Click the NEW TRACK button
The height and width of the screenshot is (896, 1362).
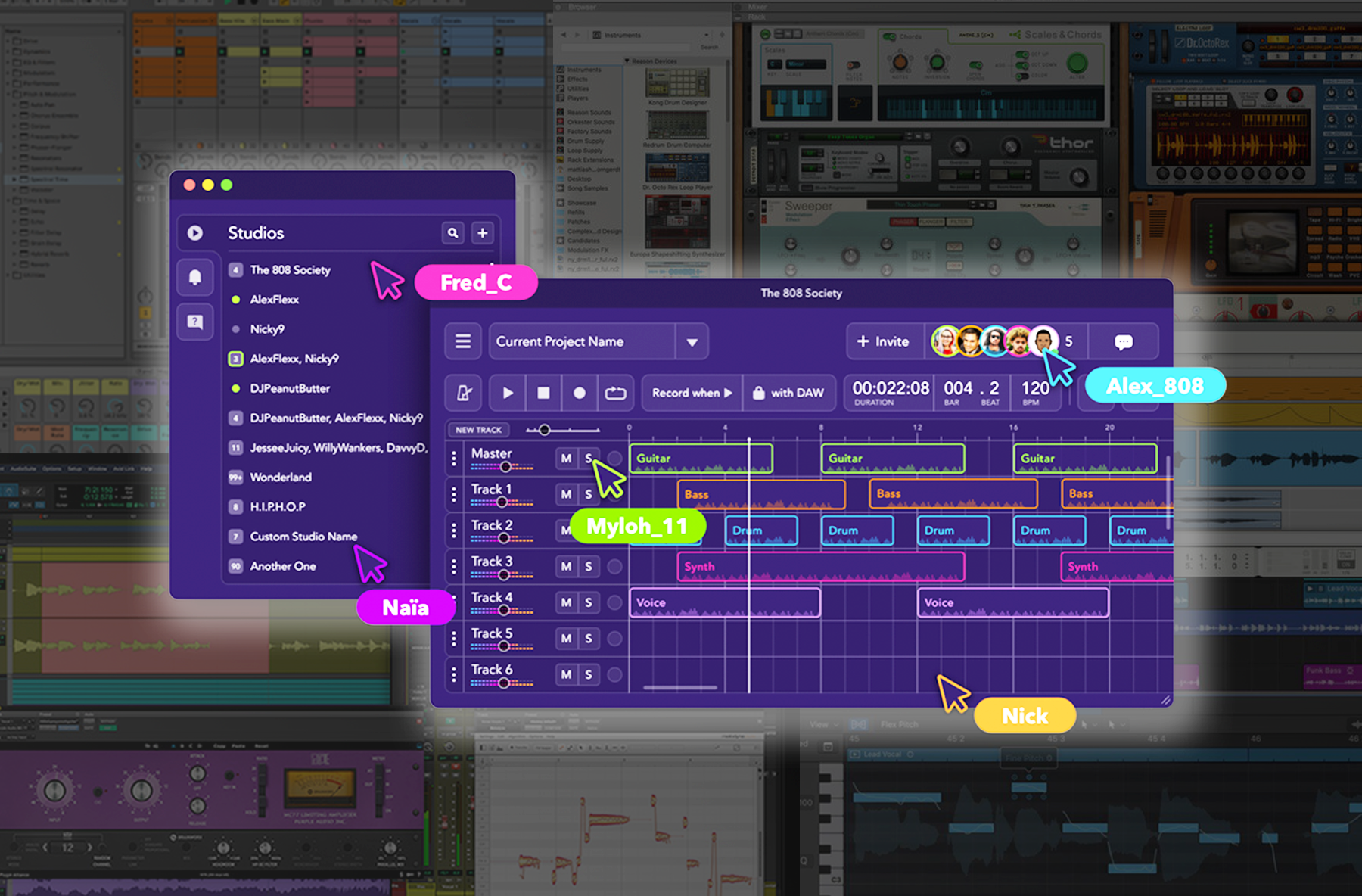pos(478,430)
